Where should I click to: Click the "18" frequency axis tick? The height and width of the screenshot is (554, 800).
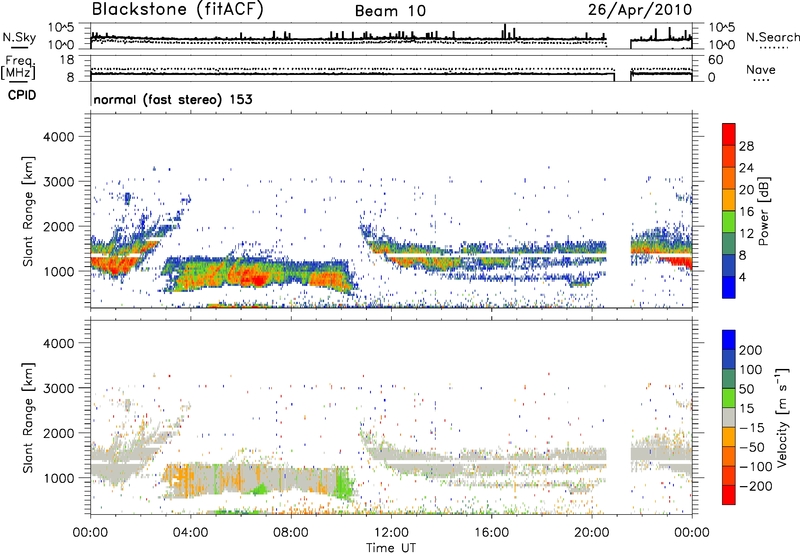[67, 60]
